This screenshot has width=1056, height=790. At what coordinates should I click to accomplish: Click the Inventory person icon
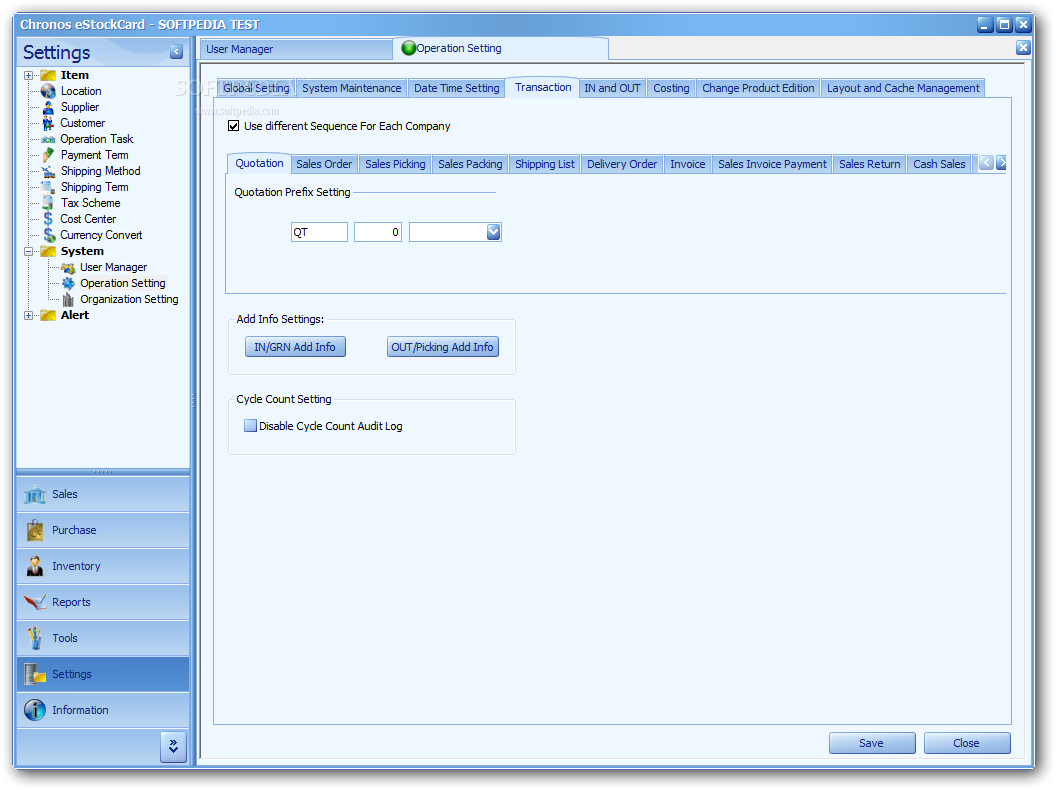(x=34, y=566)
